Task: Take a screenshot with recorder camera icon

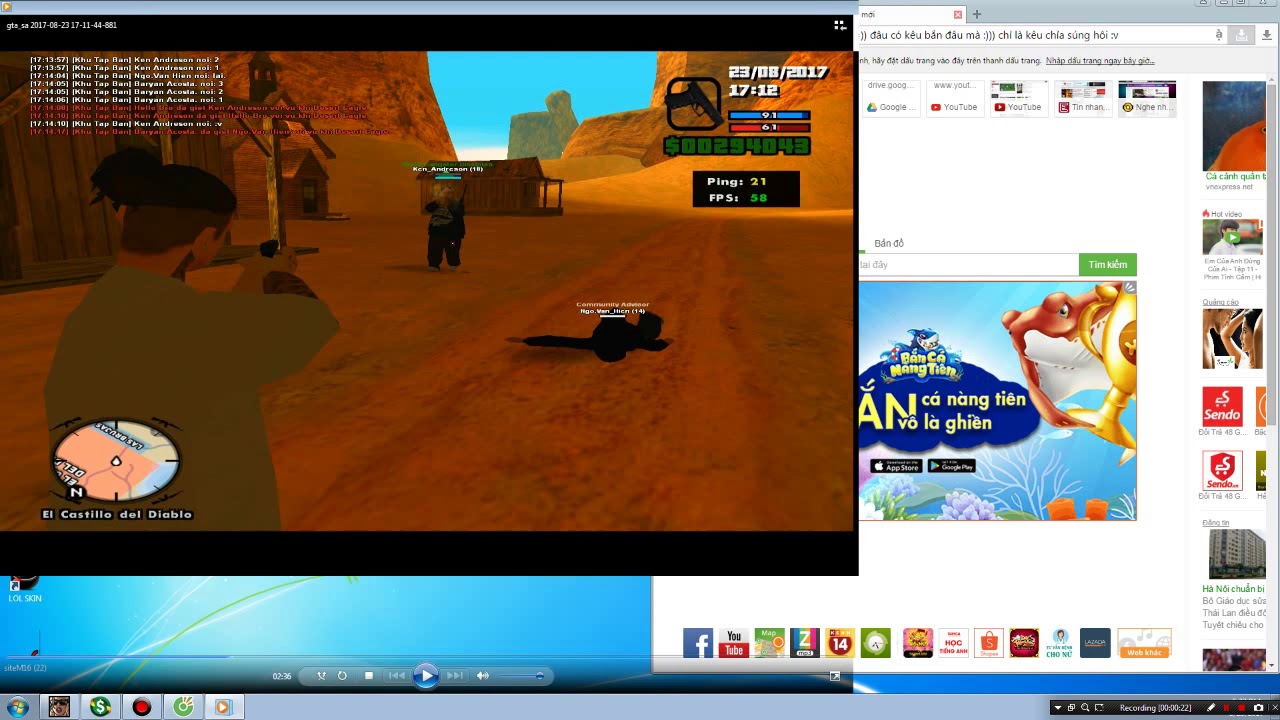Action: coord(1258,708)
